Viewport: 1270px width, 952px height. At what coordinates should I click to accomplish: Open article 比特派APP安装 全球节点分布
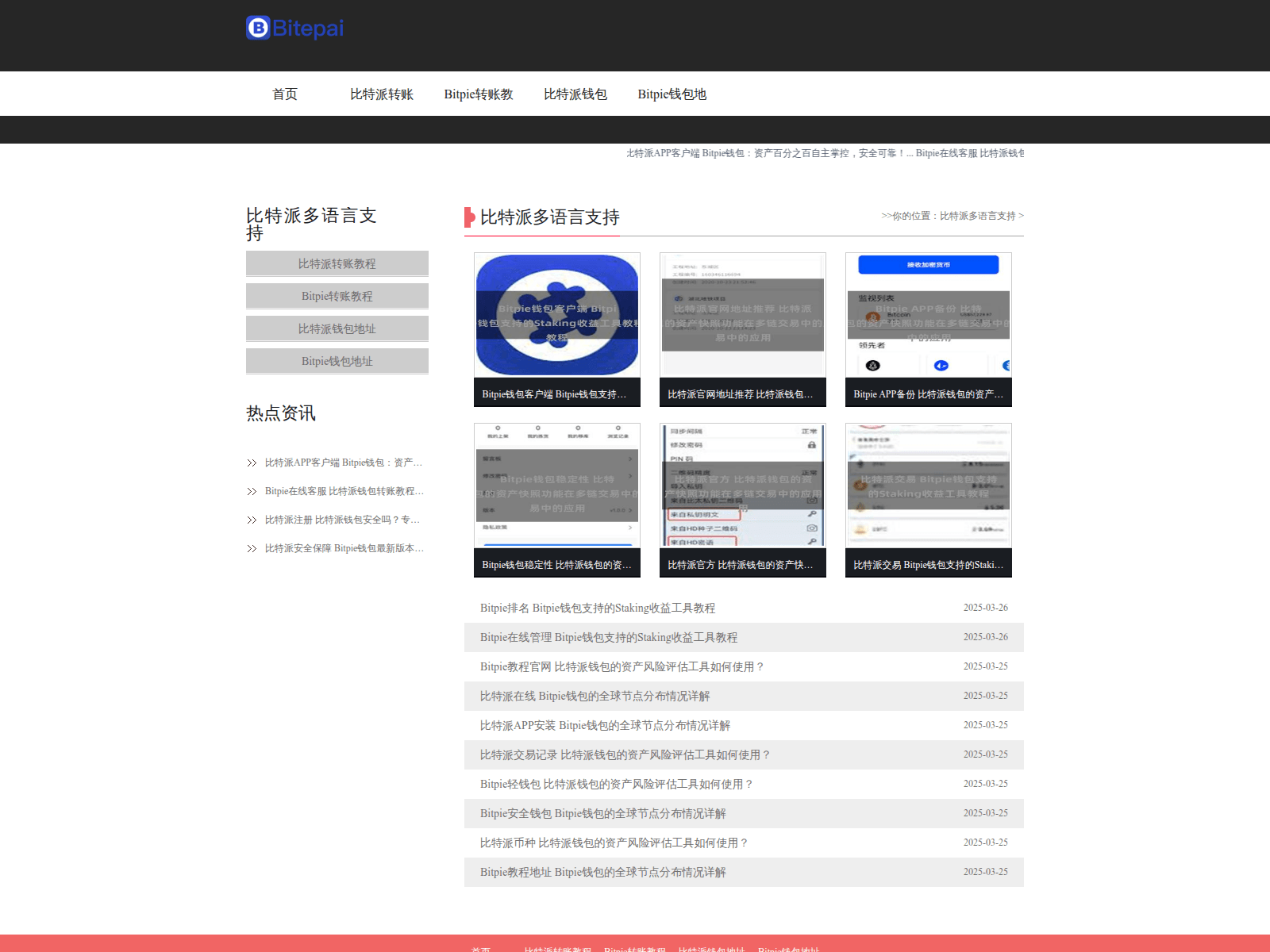(x=606, y=725)
